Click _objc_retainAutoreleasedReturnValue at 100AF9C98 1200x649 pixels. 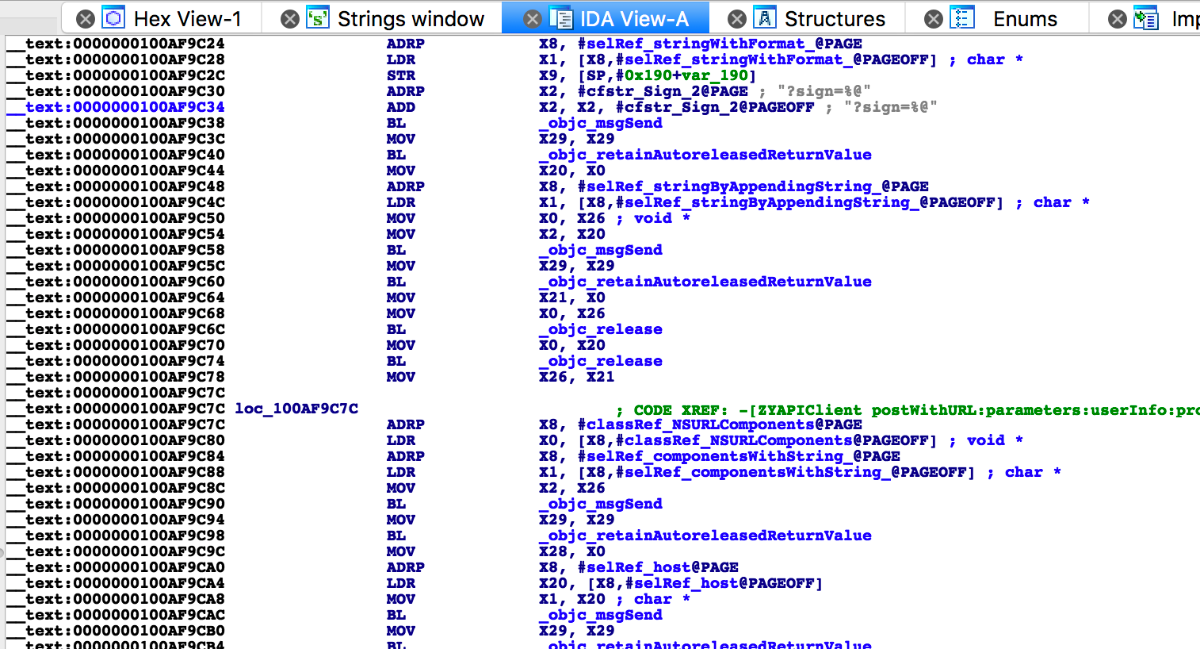point(705,535)
